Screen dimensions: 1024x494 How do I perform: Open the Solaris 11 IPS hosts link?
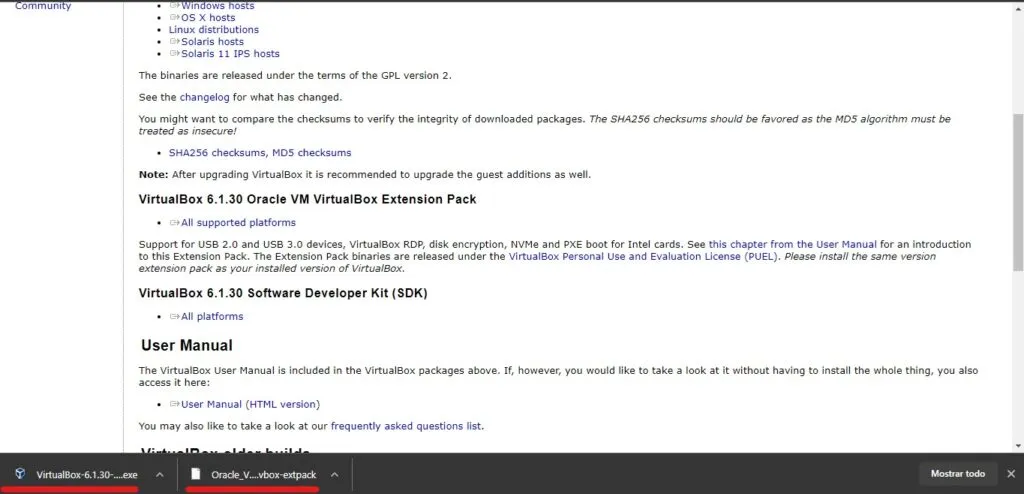pos(230,54)
